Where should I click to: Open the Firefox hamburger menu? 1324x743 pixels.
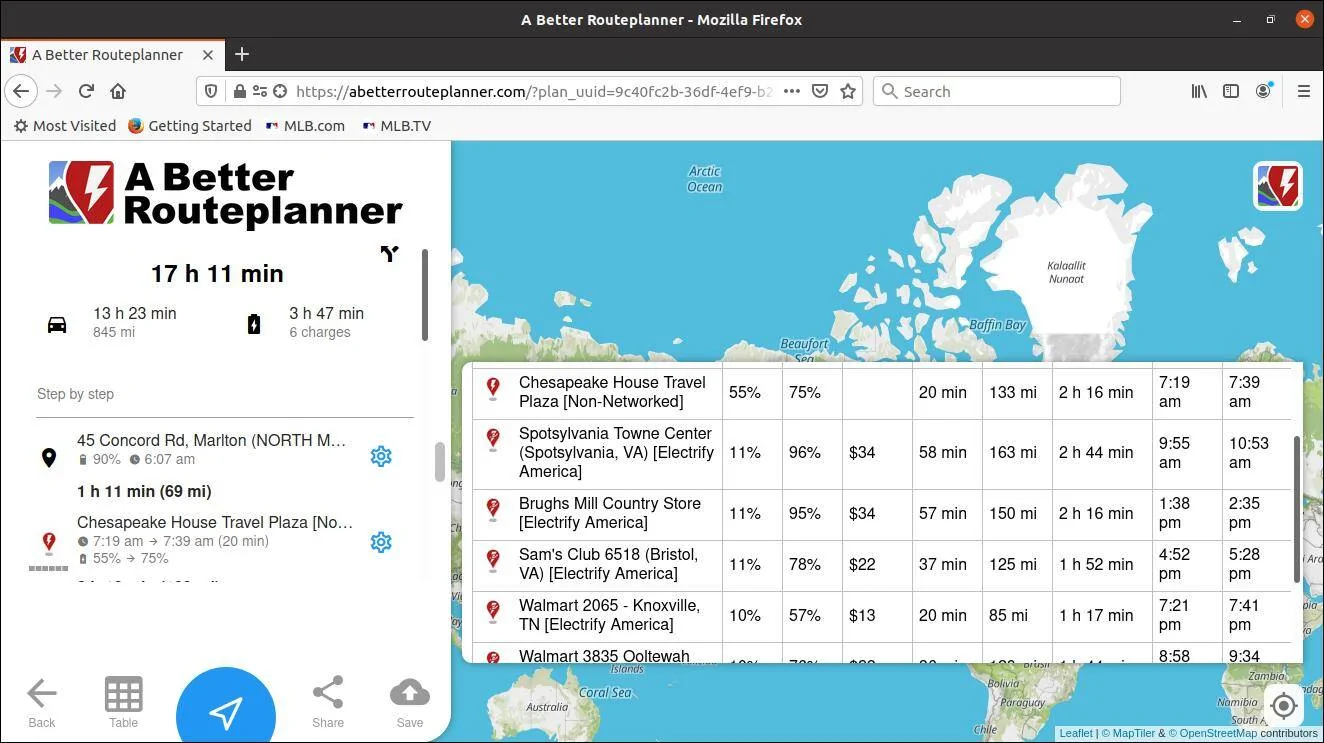(x=1303, y=91)
